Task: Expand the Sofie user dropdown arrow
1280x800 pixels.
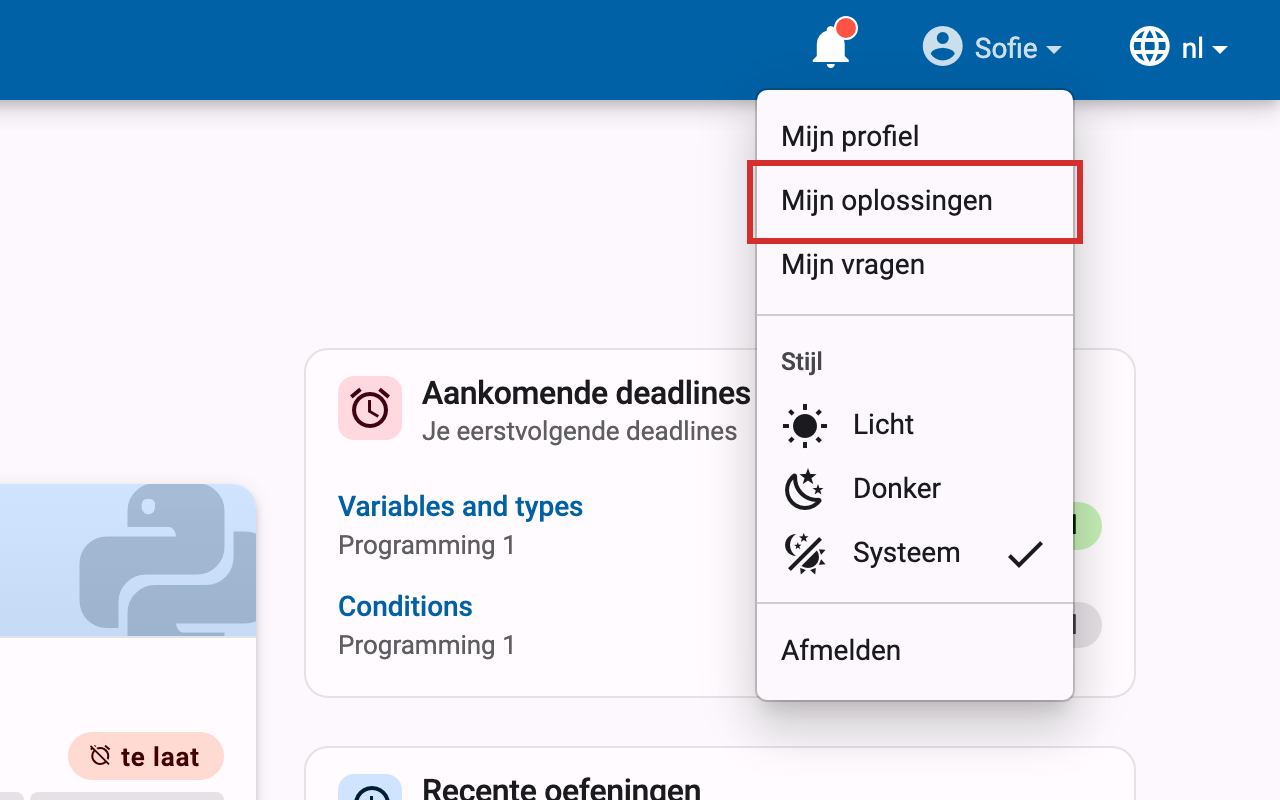Action: click(1054, 49)
